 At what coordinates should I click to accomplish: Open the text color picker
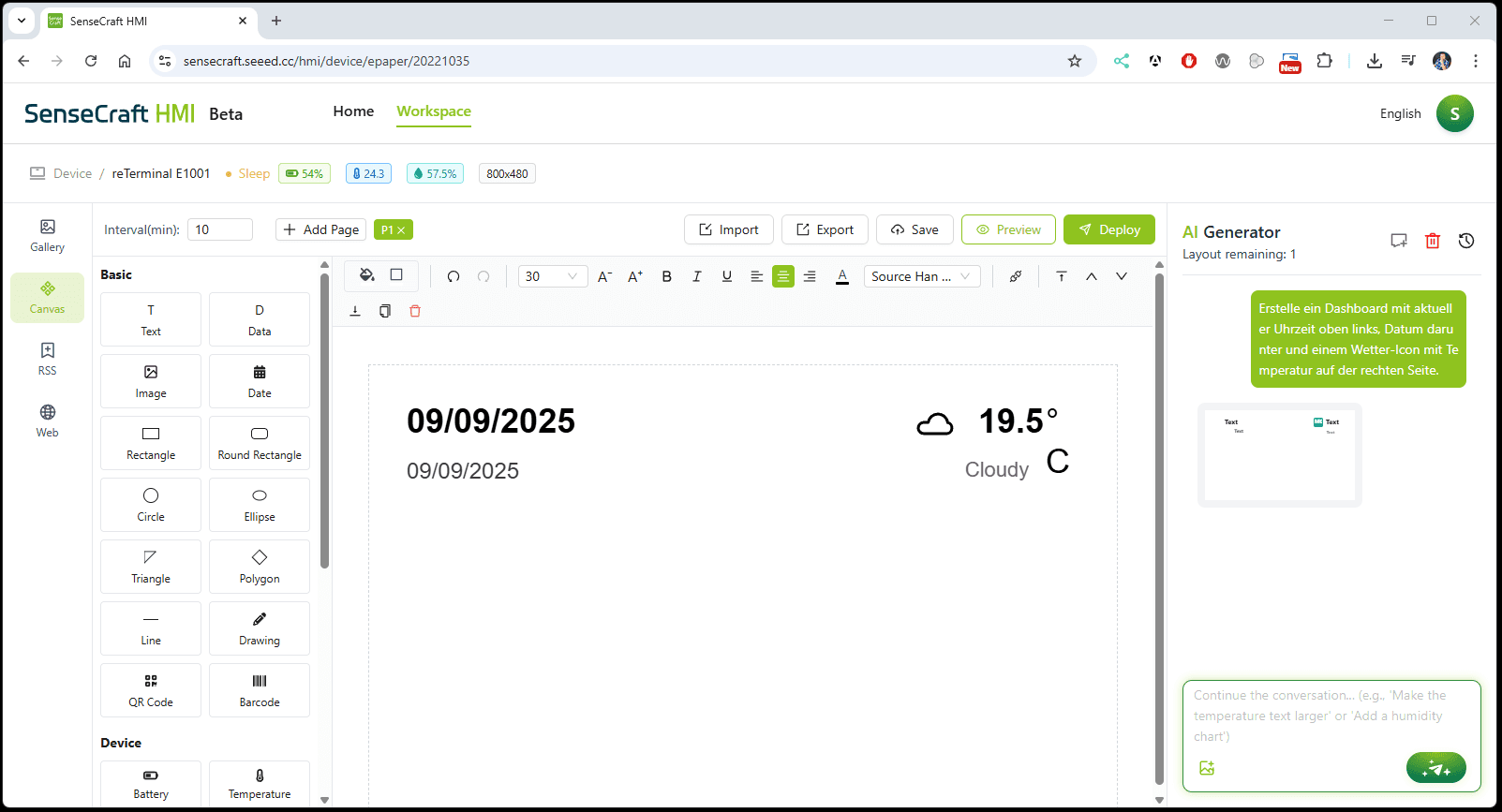pyautogui.click(x=842, y=276)
